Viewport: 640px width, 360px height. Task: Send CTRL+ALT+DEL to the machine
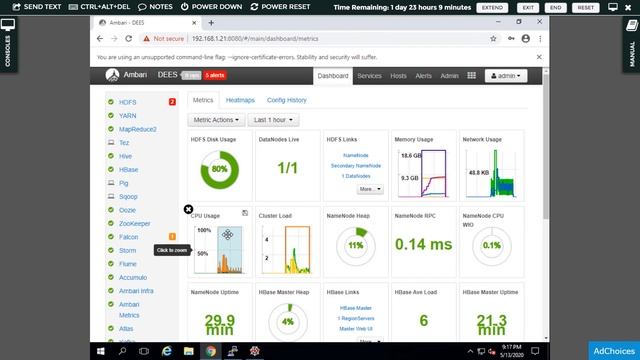[x=99, y=7]
